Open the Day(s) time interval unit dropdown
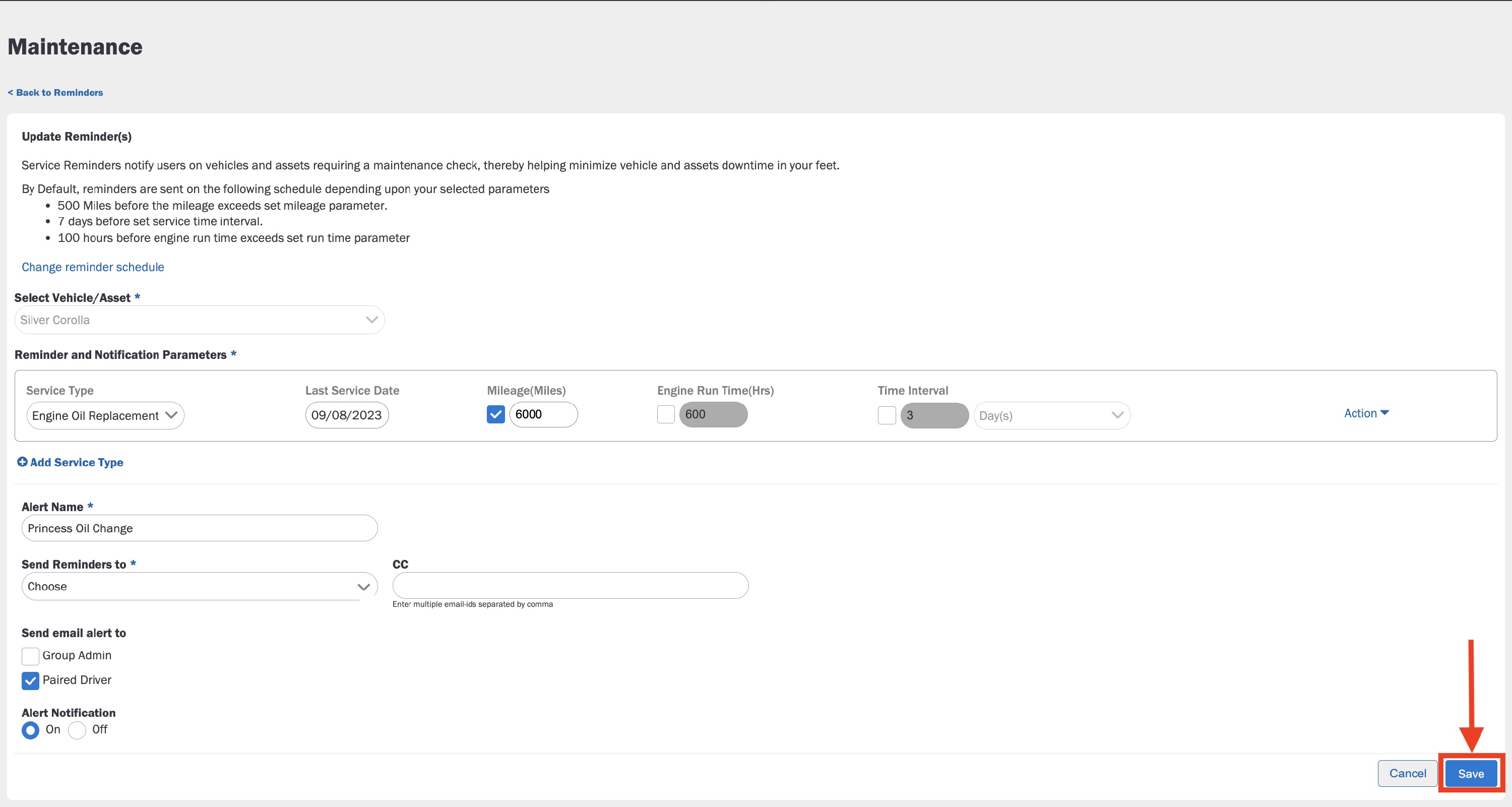Image resolution: width=1512 pixels, height=807 pixels. [1052, 415]
